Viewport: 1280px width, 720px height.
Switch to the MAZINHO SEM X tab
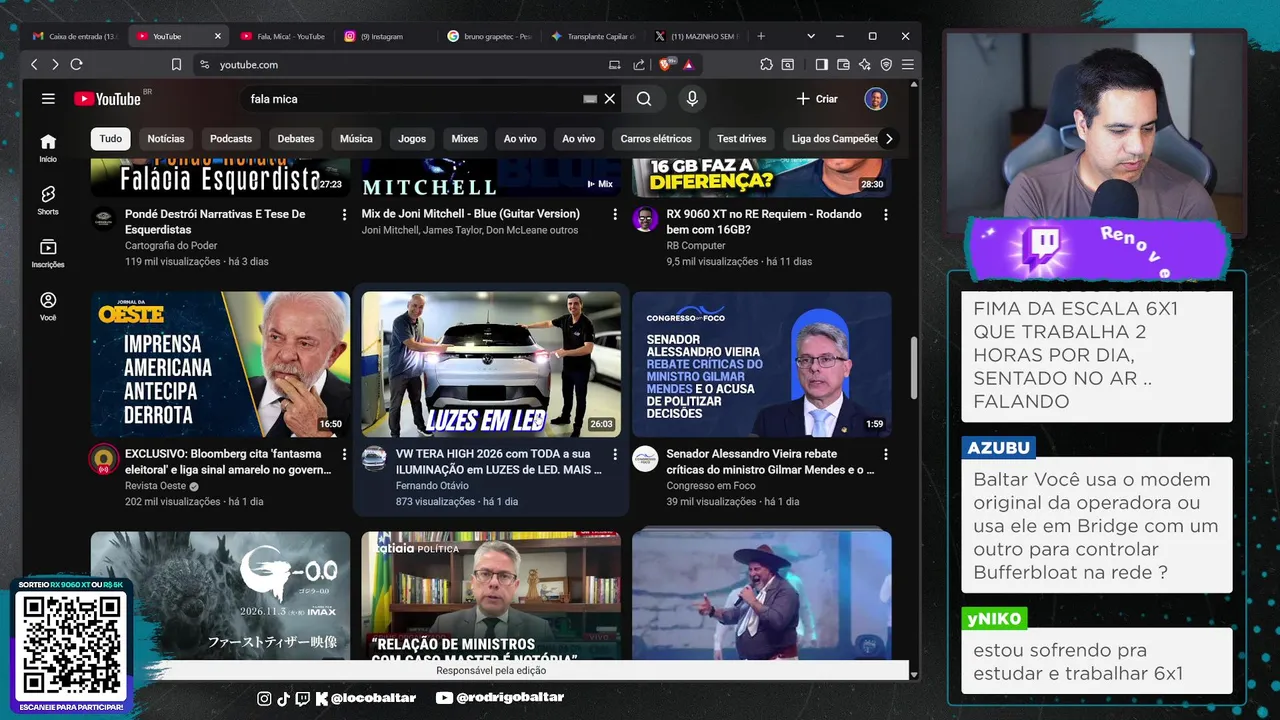pyautogui.click(x=697, y=36)
